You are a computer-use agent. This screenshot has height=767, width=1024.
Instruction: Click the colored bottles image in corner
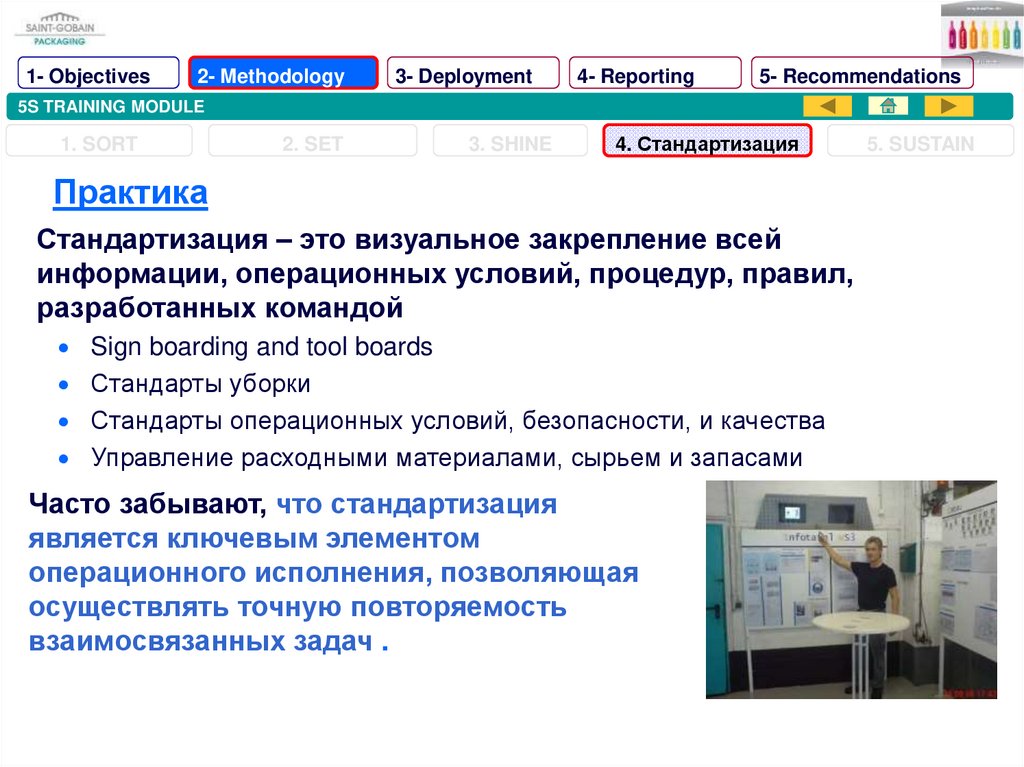(980, 32)
